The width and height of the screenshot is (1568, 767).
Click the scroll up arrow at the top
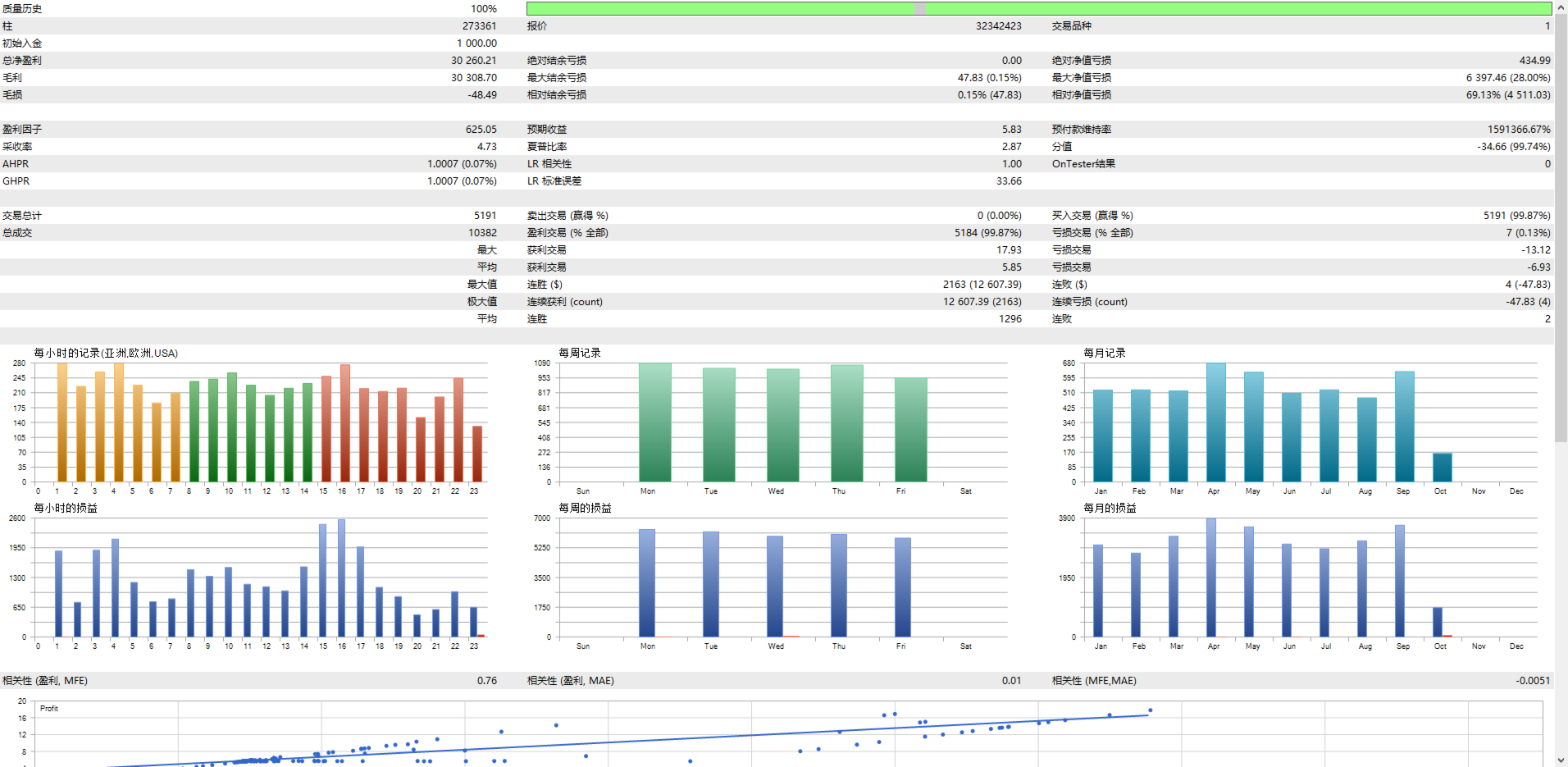tap(1561, 6)
